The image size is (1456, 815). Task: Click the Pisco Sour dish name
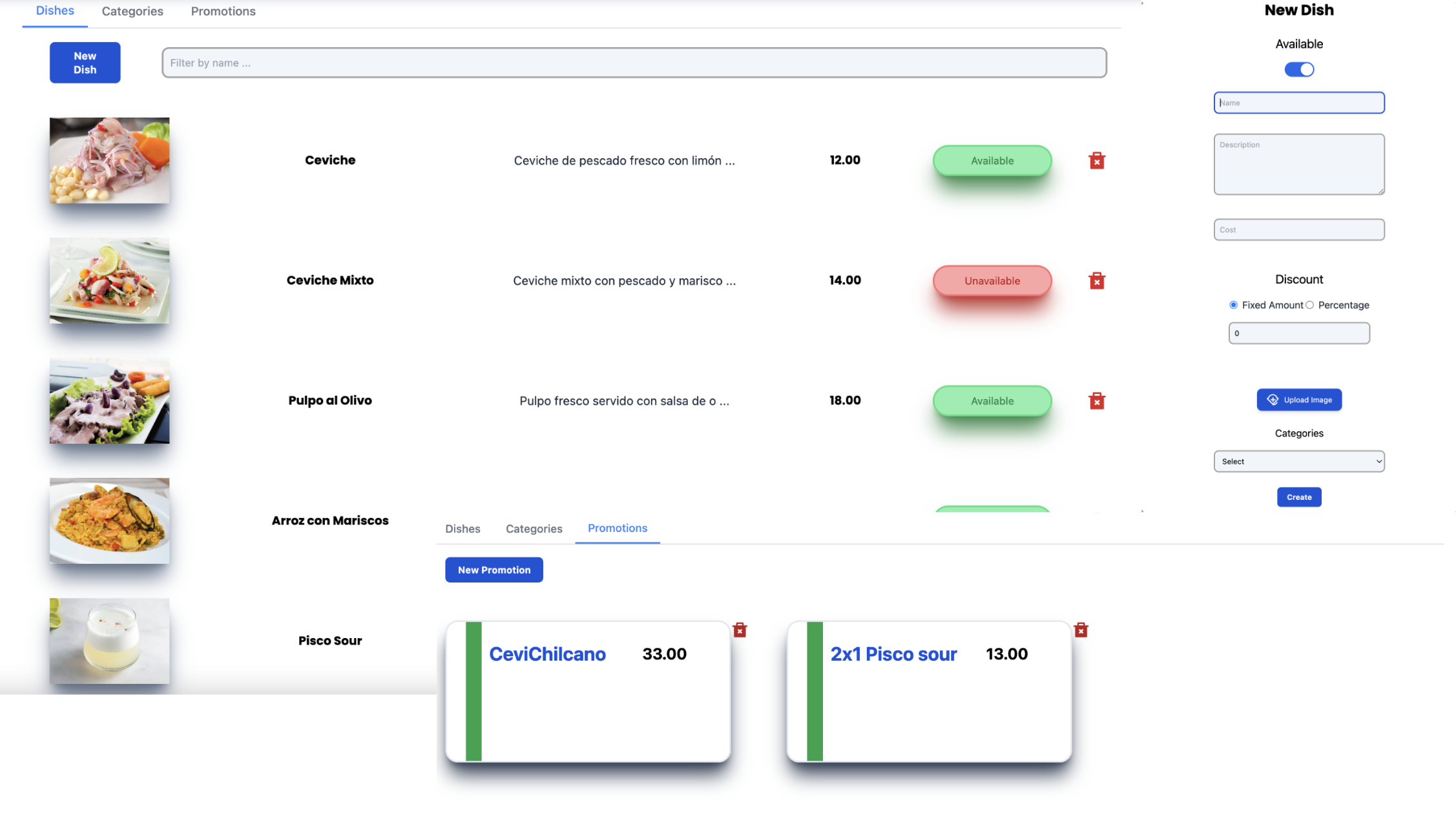[x=330, y=640]
